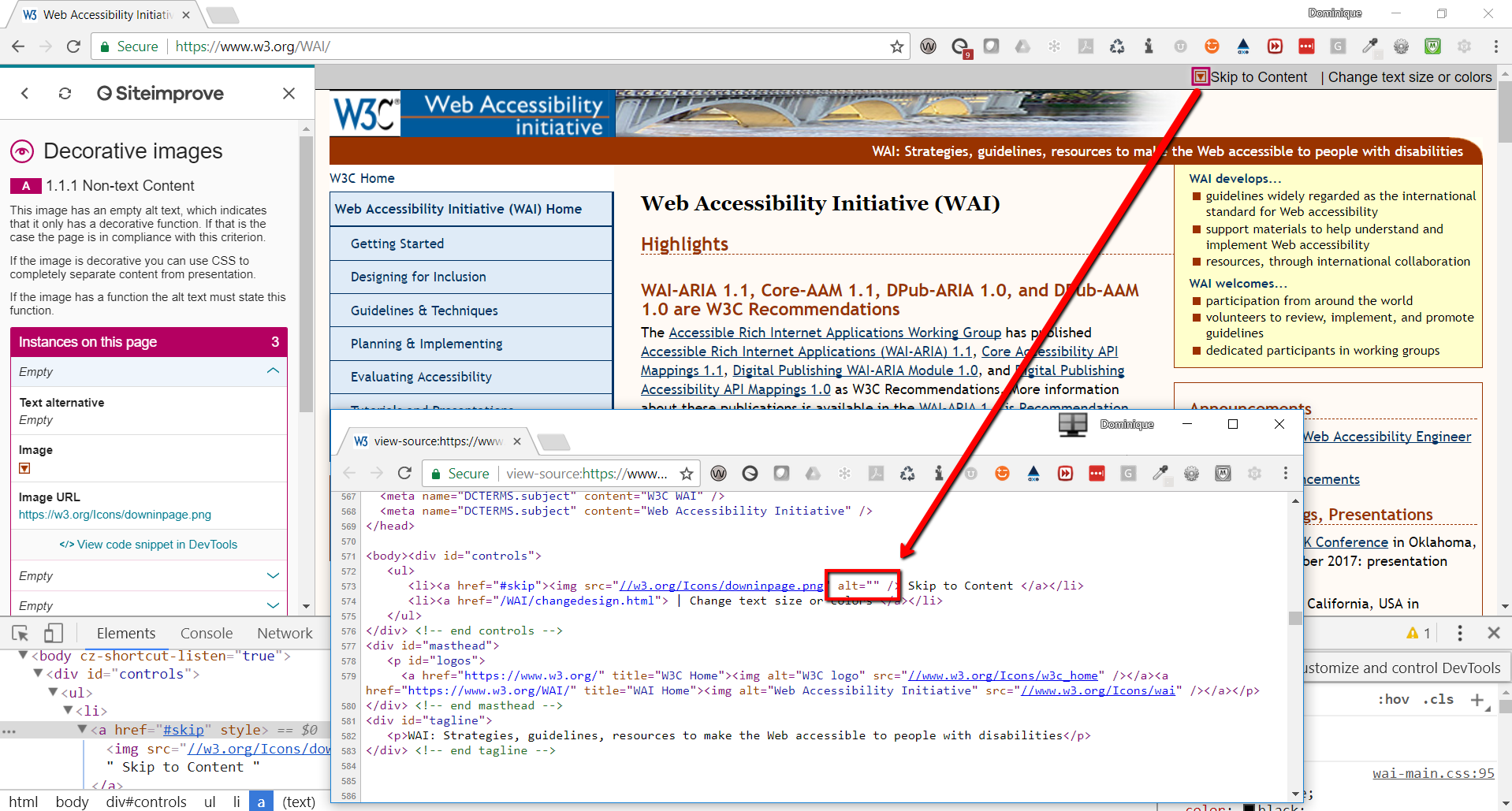Open the Siteimprove extension icon with badge 9

[960, 47]
